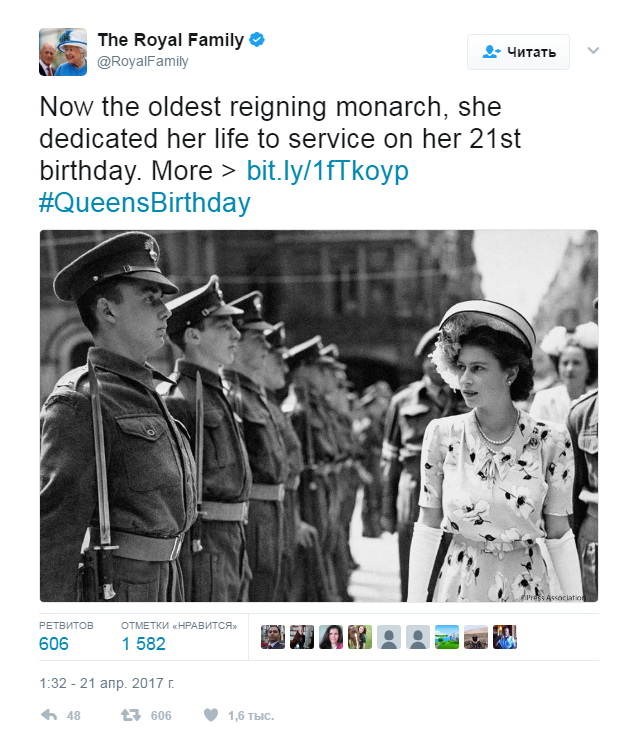Open the black-and-white Queen photo
Image resolution: width=638 pixels, height=743 pixels.
[318, 415]
